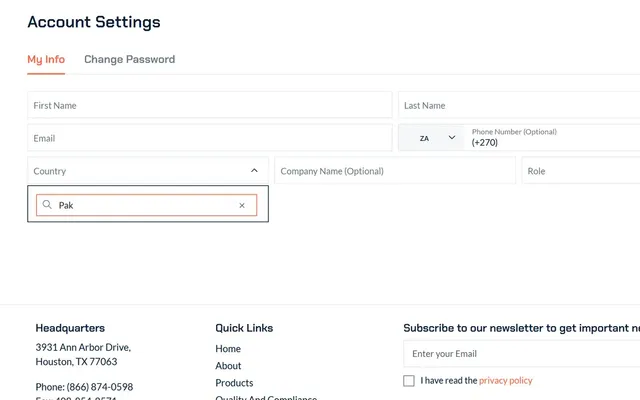Viewport: 640px width, 400px height.
Task: Select the Houston, TX 77063 line
Action: pos(76,362)
